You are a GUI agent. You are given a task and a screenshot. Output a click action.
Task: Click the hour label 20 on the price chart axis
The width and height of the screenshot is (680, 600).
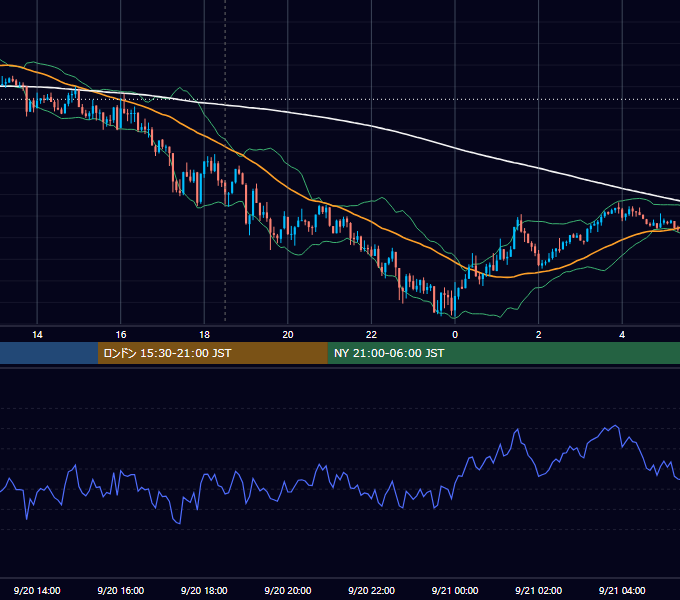point(288,335)
